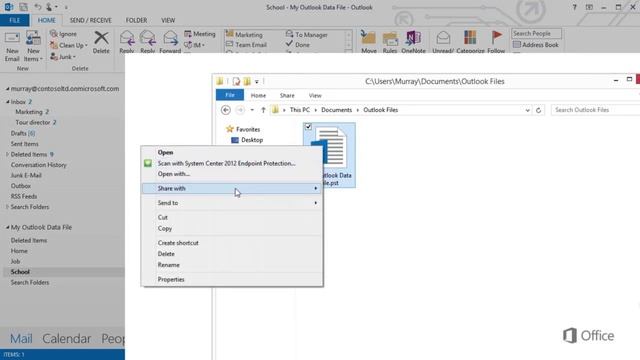This screenshot has width=640, height=360.
Task: Open Address Book
Action: pyautogui.click(x=536, y=45)
